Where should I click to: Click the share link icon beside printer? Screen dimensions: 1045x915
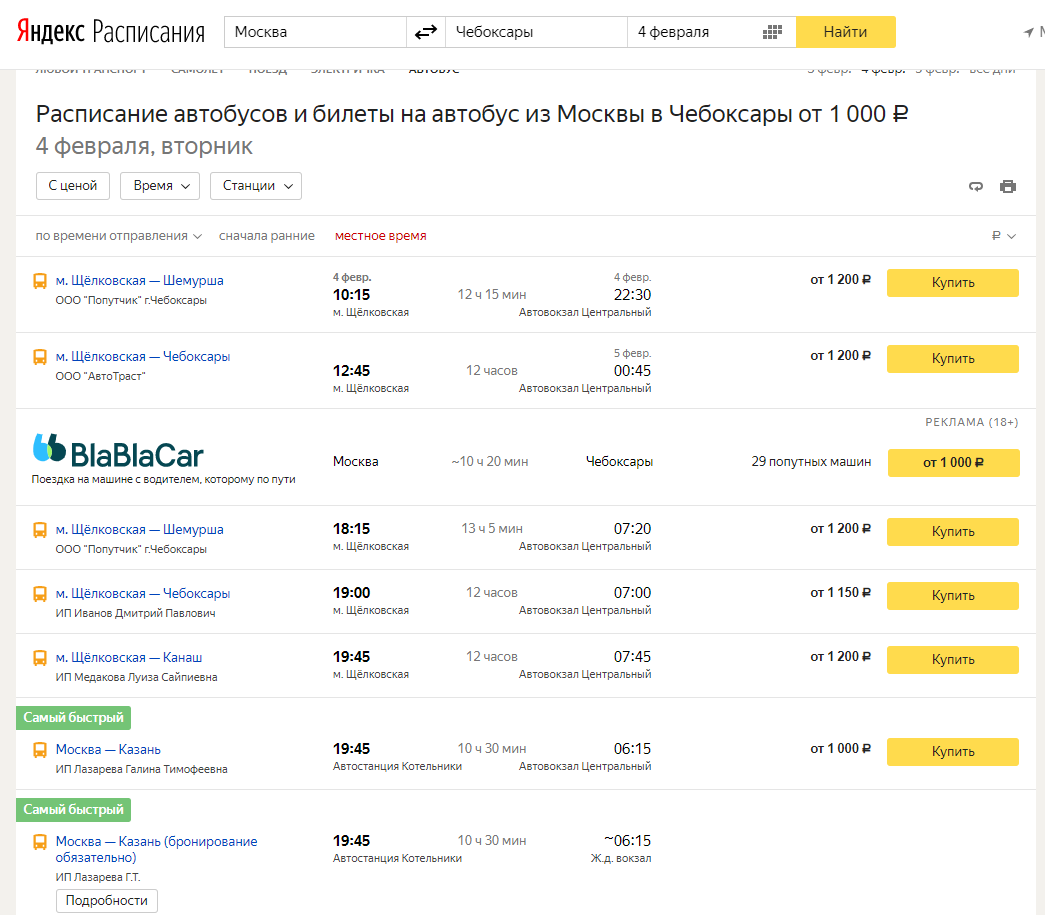pyautogui.click(x=976, y=187)
